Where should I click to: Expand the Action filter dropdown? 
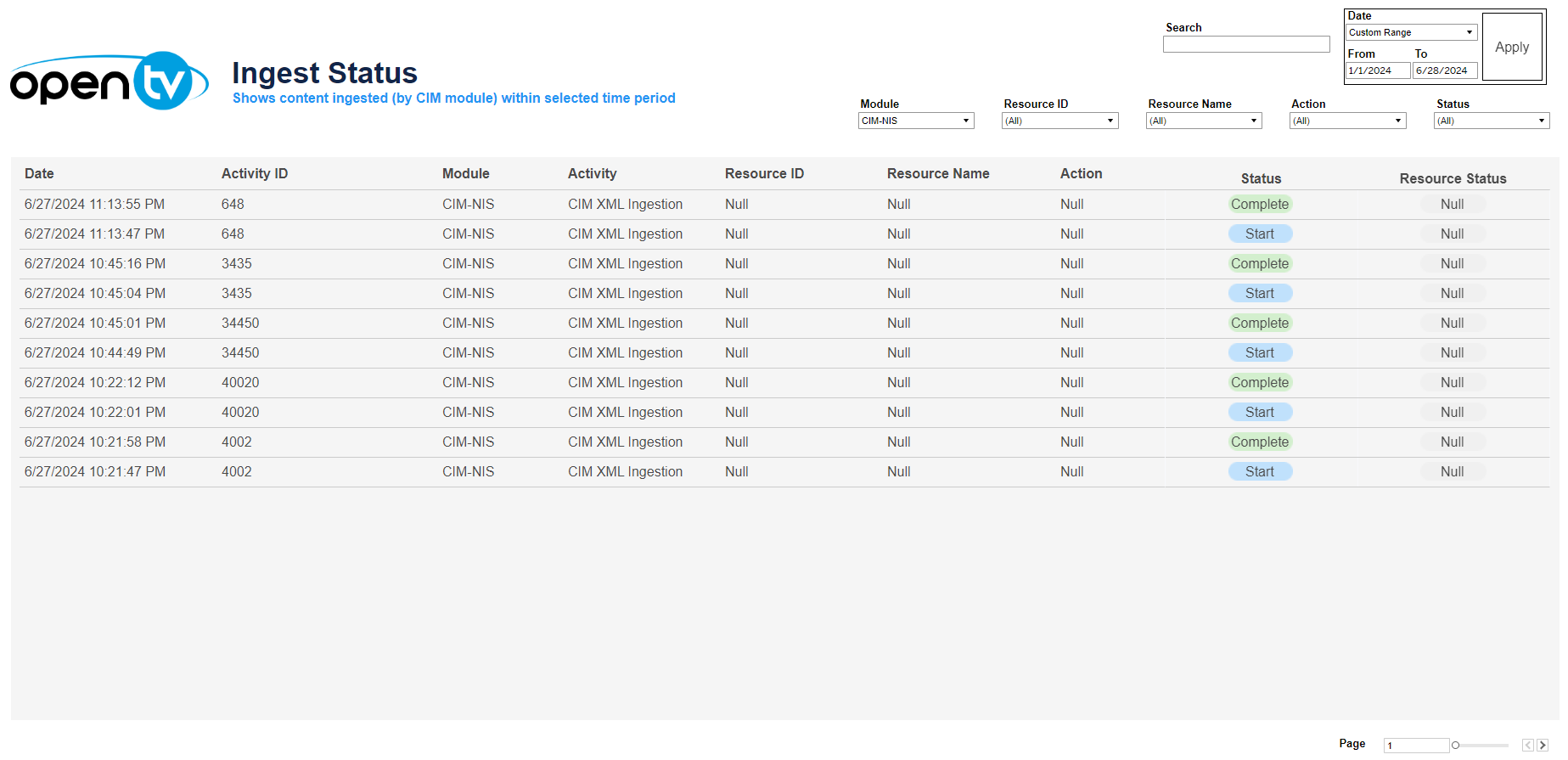pos(1347,121)
